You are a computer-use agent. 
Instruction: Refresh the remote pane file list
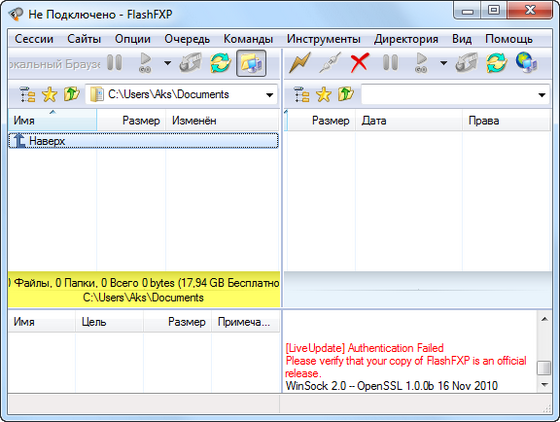point(496,63)
